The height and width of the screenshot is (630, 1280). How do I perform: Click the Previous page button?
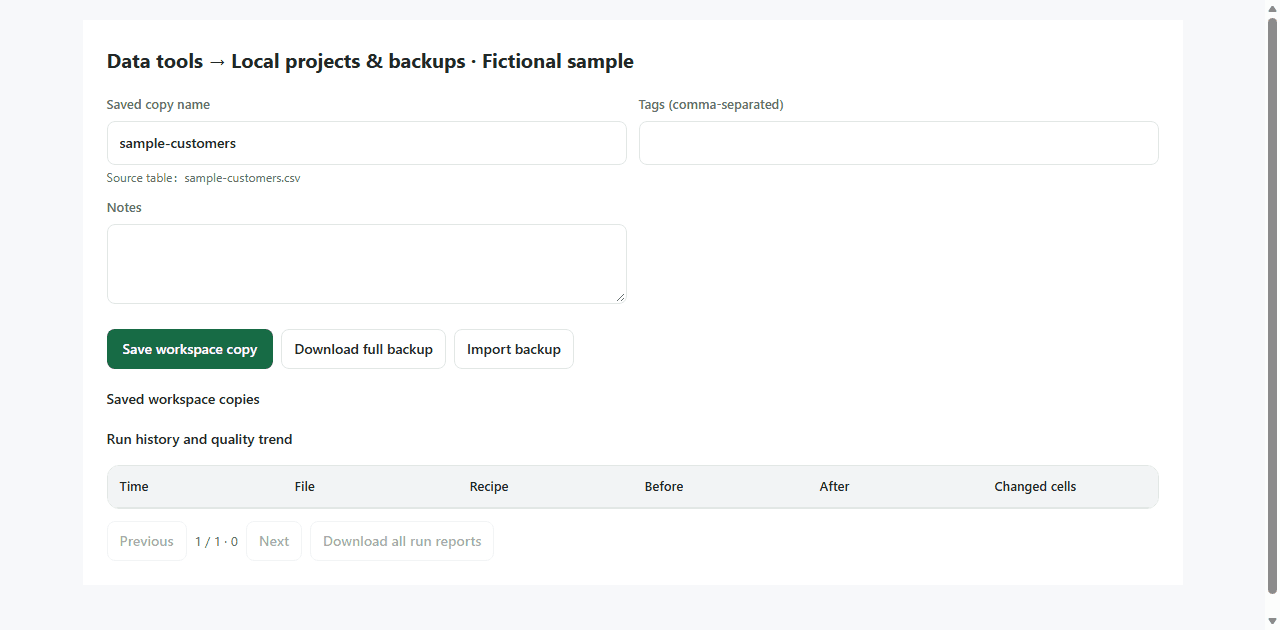[147, 541]
